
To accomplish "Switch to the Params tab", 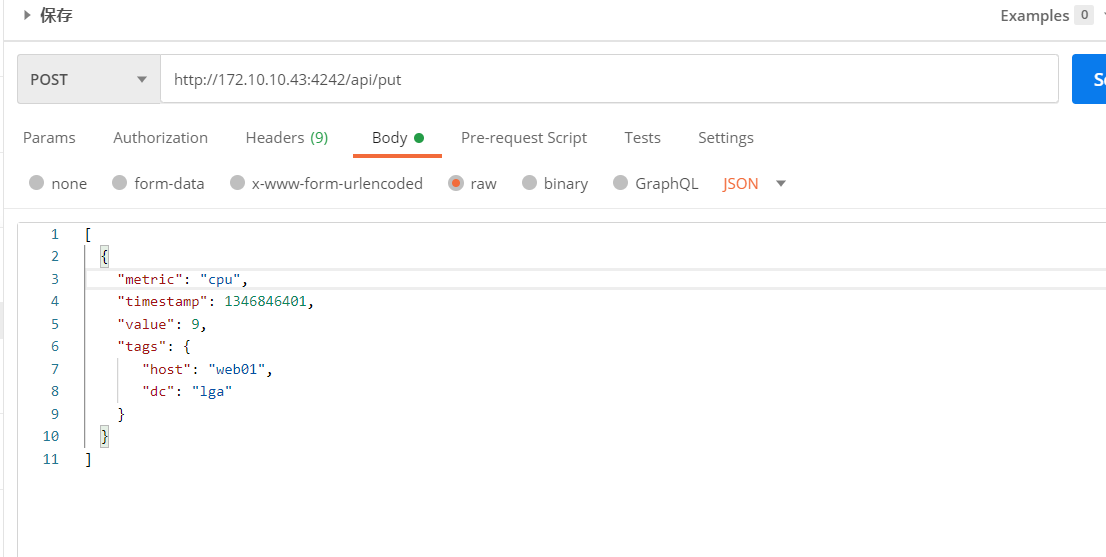I will point(49,137).
